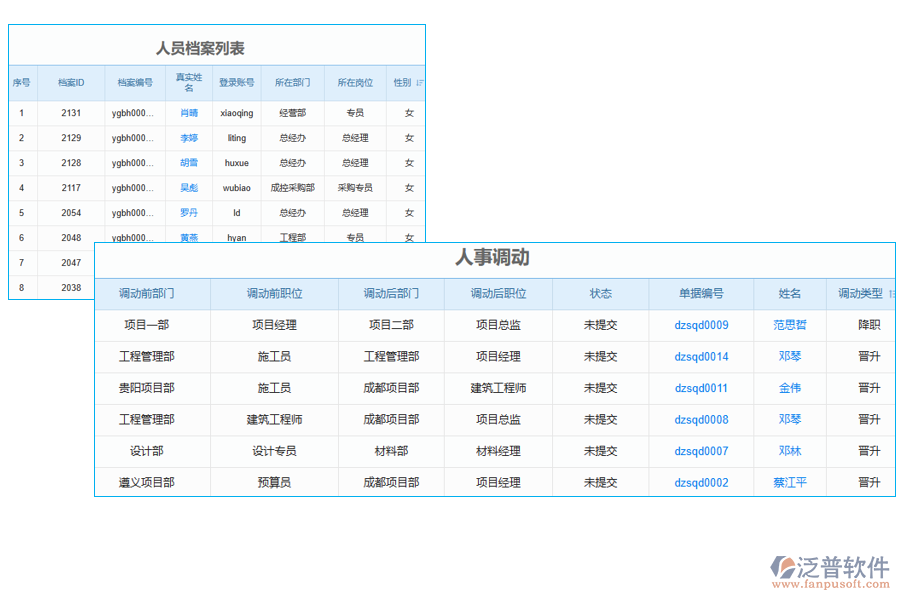900x600 pixels.
Task: Open employee record 肖晴
Action: click(189, 112)
